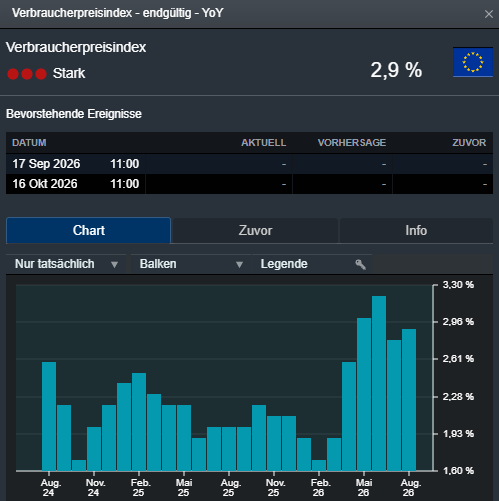Click the wrench icon beside Legende
The image size is (499, 501).
click(x=360, y=264)
